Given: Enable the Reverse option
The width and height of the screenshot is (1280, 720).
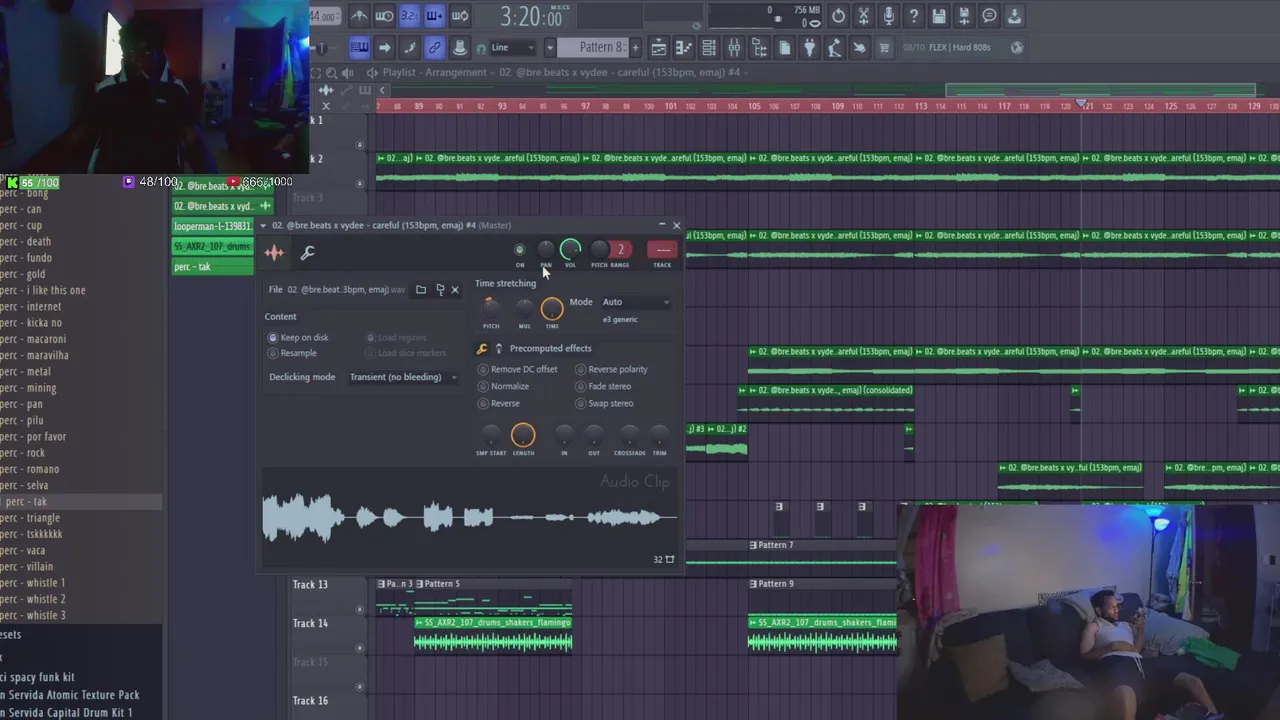Looking at the screenshot, I should [x=499, y=403].
